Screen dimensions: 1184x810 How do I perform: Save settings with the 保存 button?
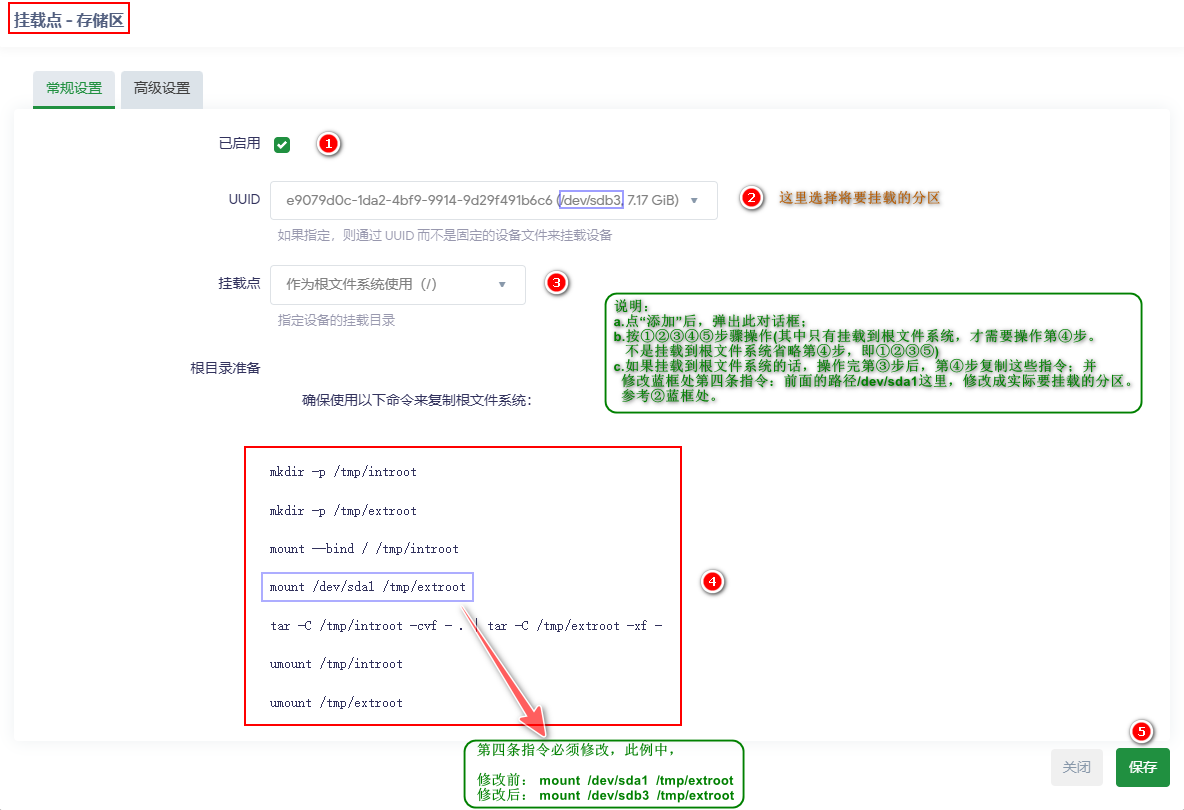click(x=1142, y=768)
